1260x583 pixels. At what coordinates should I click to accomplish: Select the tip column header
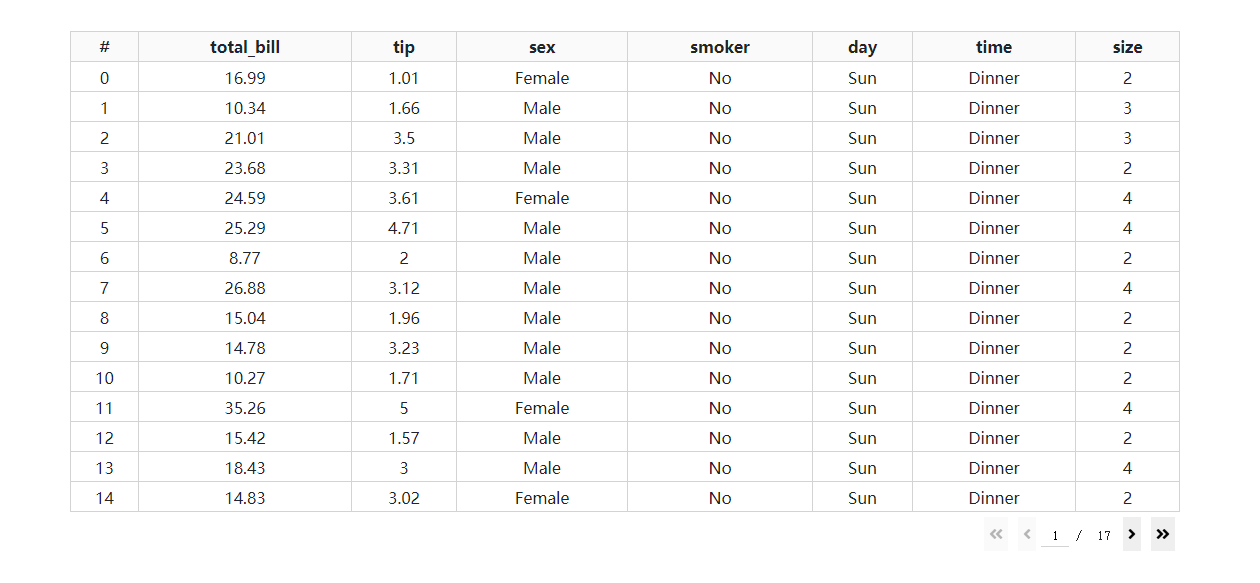coord(404,47)
